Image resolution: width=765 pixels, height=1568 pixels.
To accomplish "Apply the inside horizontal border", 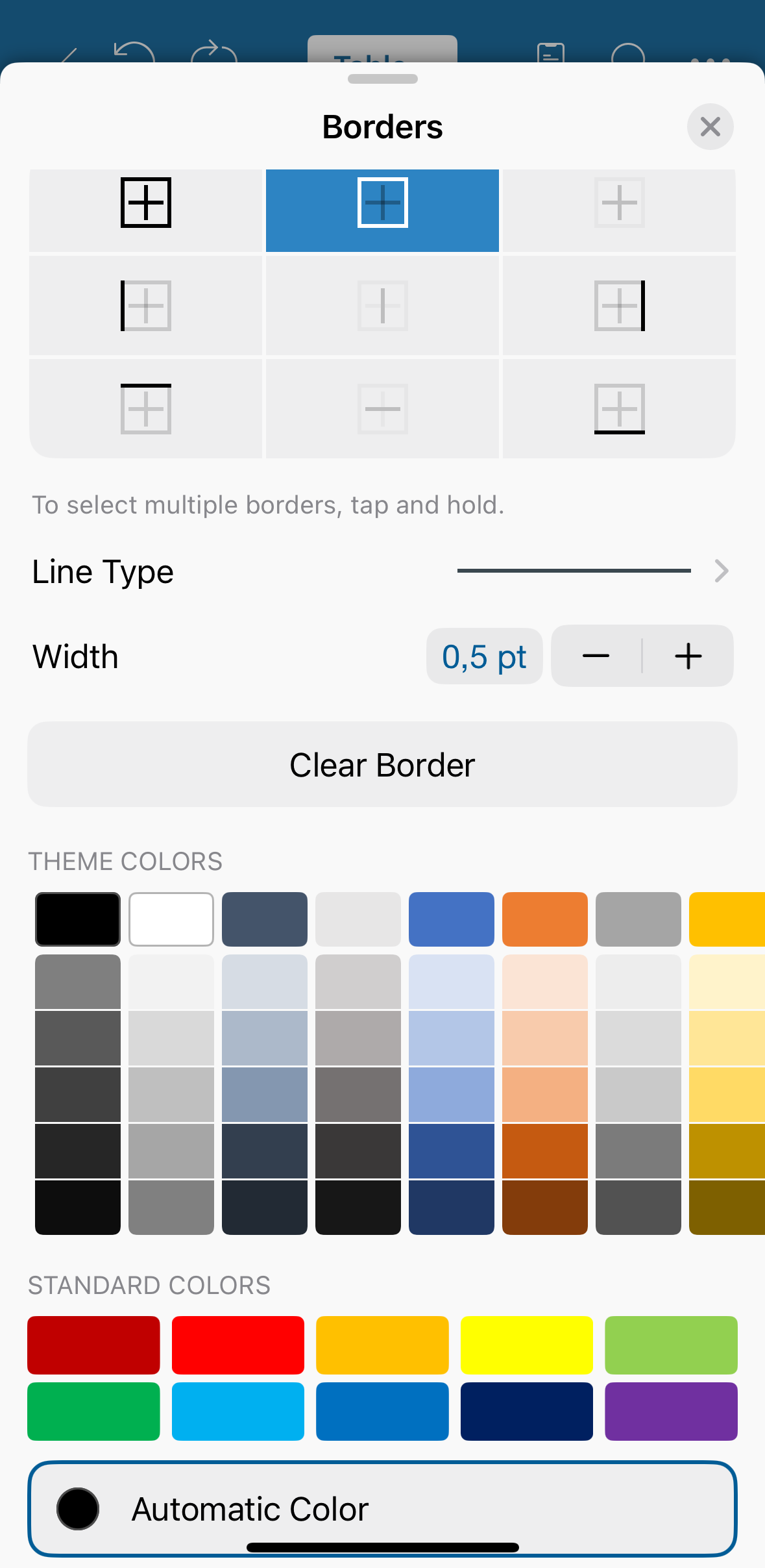I will coord(382,408).
